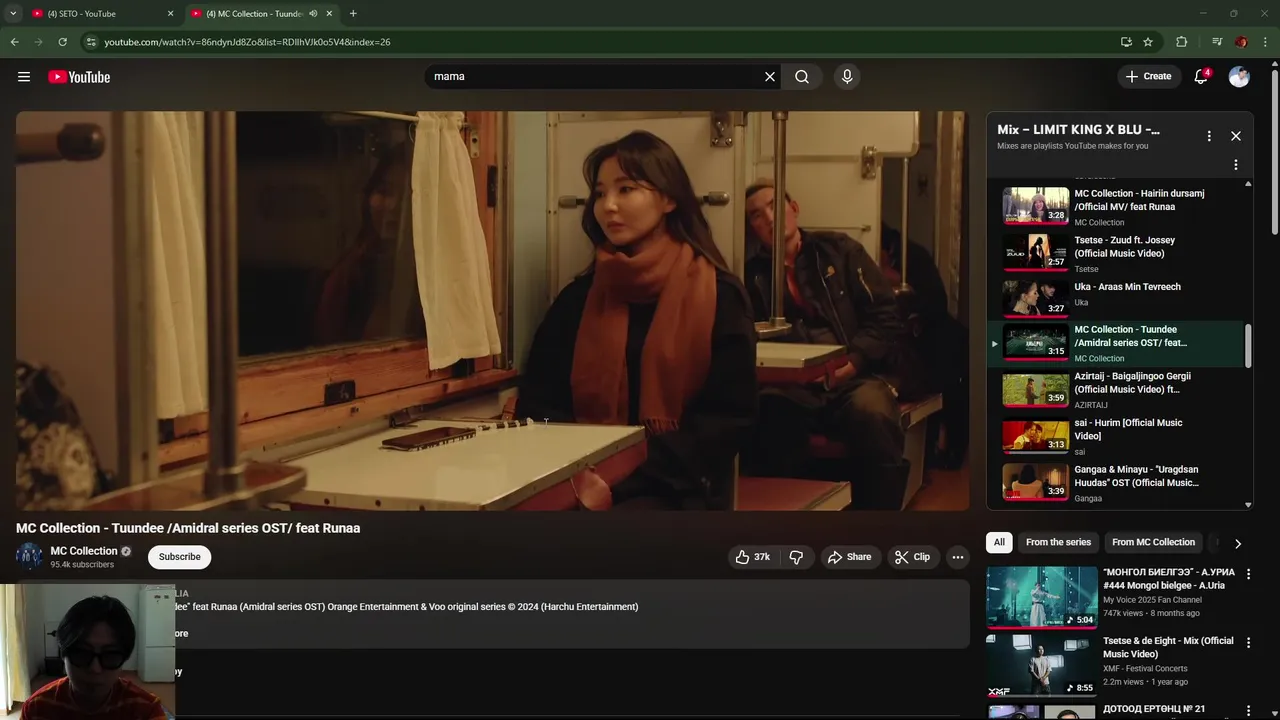1280x720 pixels.
Task: Open YouTube notifications bell
Action: point(1201,77)
